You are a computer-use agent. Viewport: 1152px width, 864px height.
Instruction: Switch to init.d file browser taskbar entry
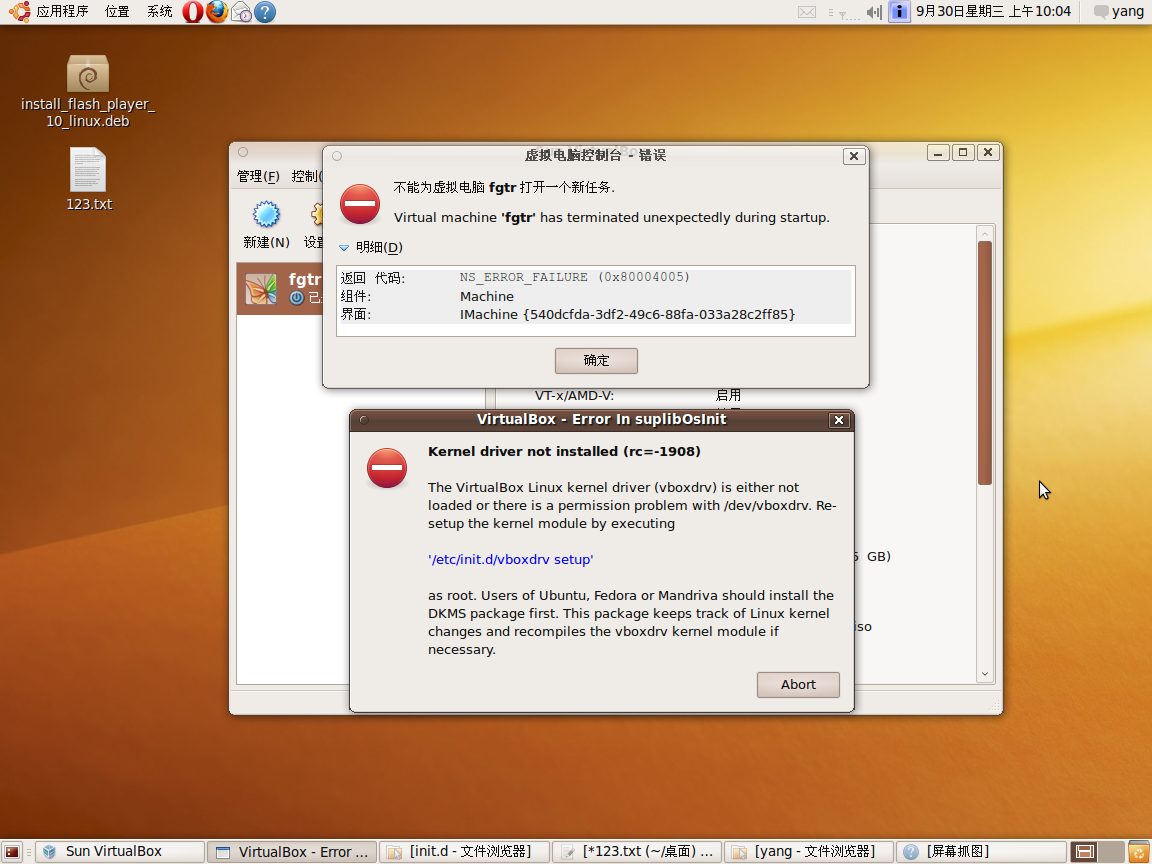[x=464, y=852]
